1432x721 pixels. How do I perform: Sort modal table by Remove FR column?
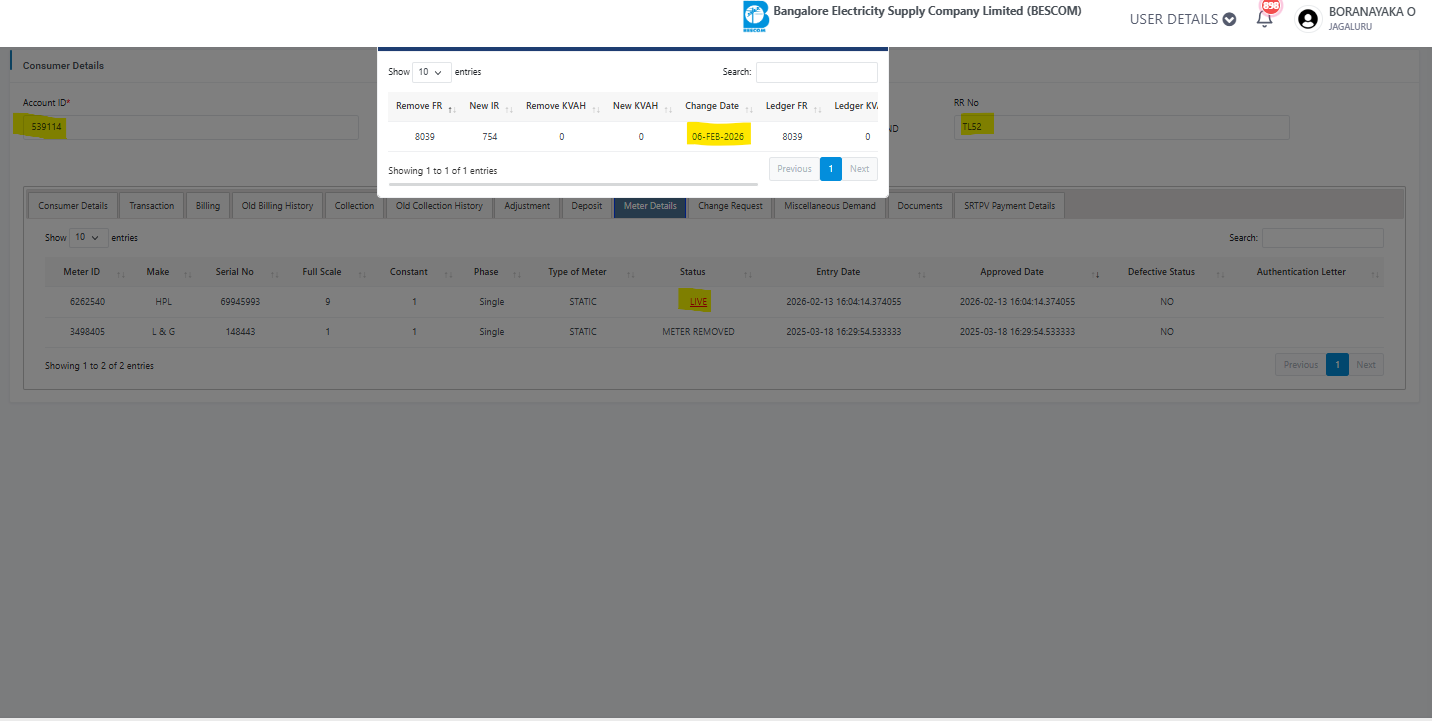click(x=419, y=106)
